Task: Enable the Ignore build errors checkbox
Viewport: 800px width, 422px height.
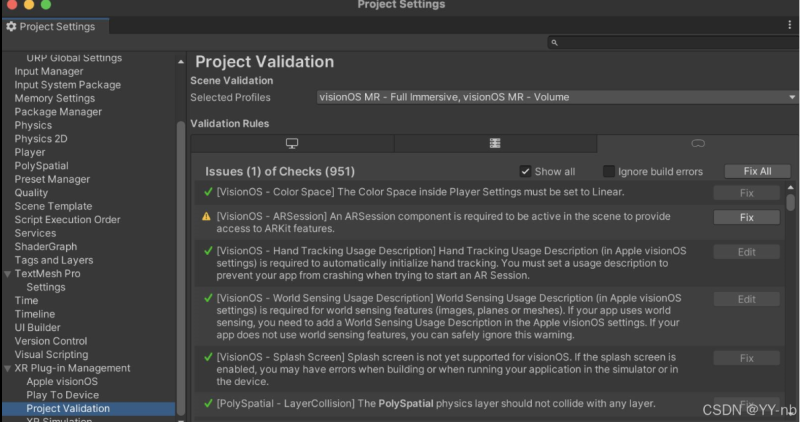Action: [x=608, y=171]
